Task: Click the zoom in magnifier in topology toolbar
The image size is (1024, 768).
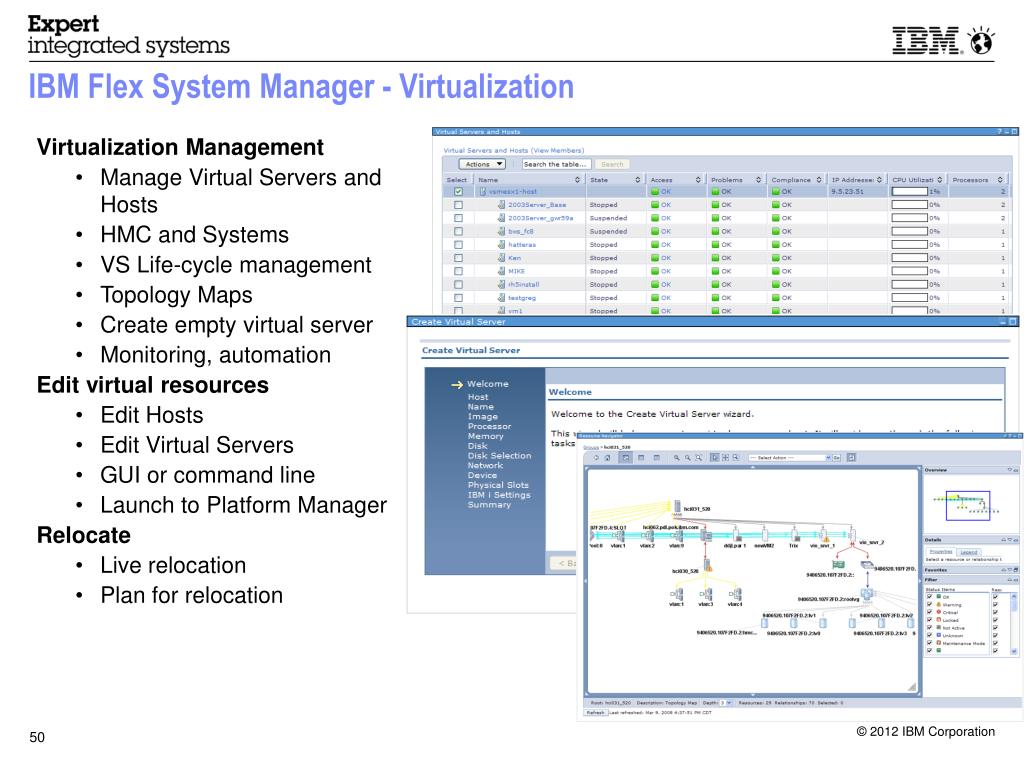Action: pyautogui.click(x=677, y=458)
